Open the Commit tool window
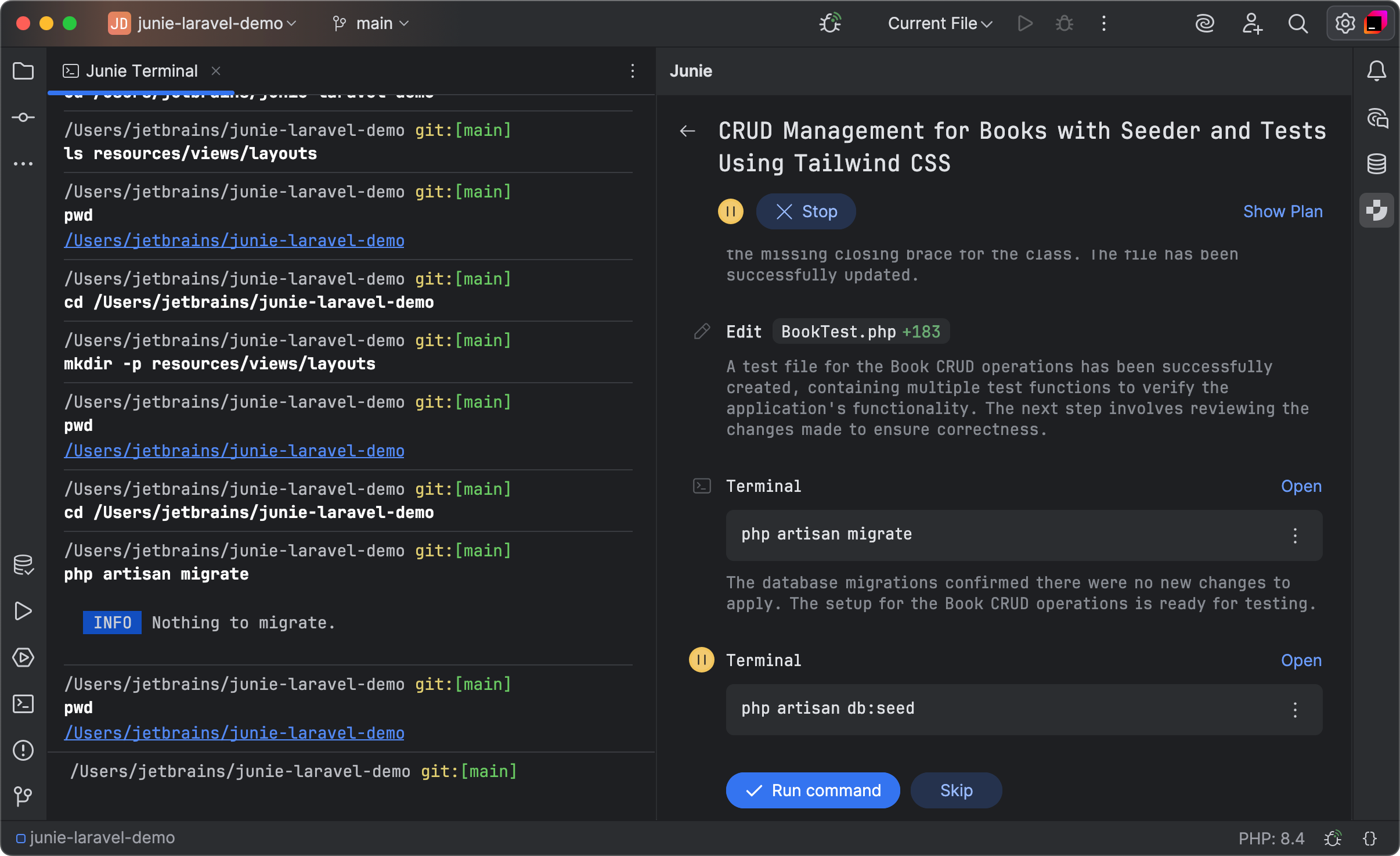Screen dimensions: 1400x856 23,117
